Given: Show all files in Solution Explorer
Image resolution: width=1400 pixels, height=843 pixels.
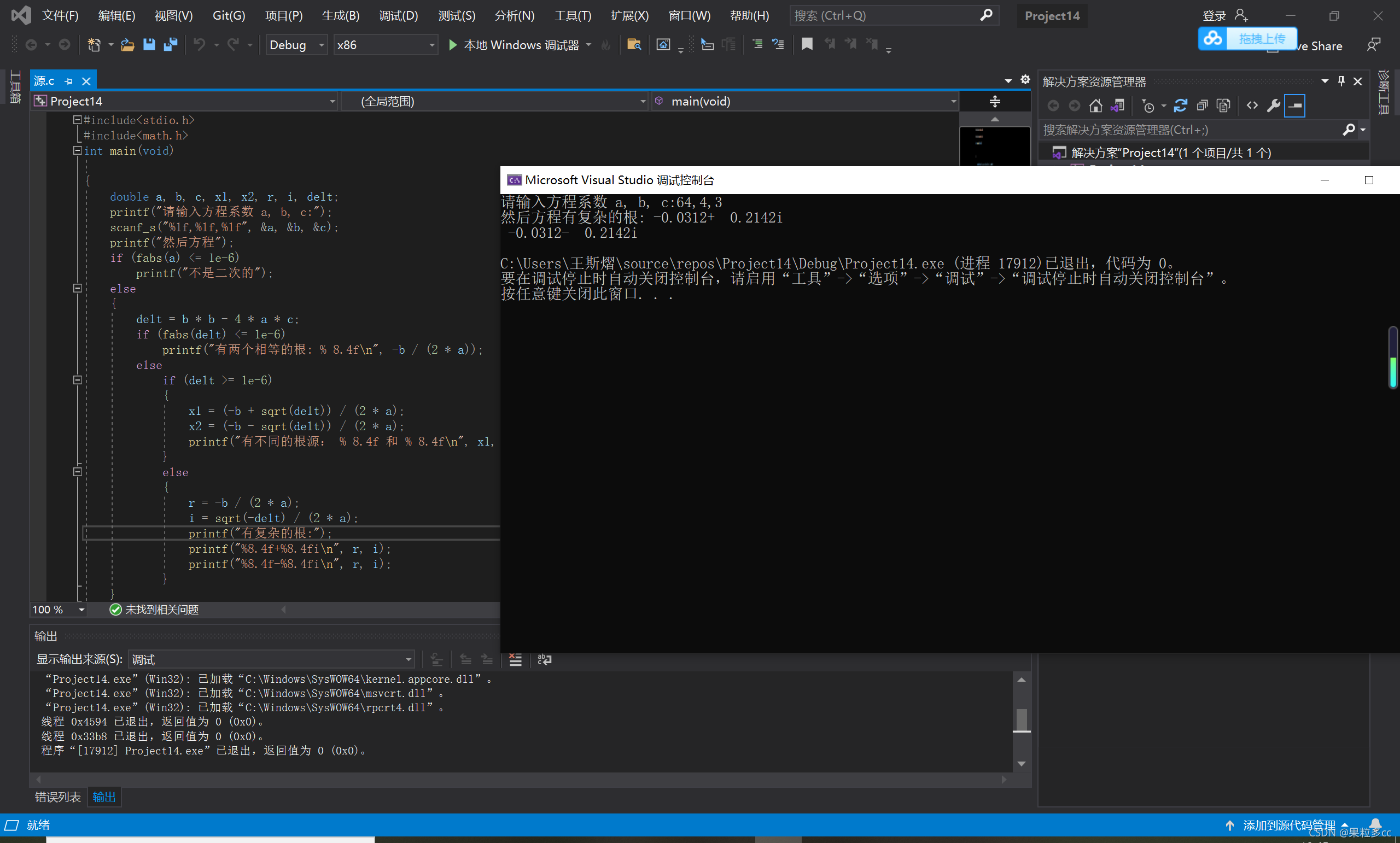Looking at the screenshot, I should click(1223, 106).
